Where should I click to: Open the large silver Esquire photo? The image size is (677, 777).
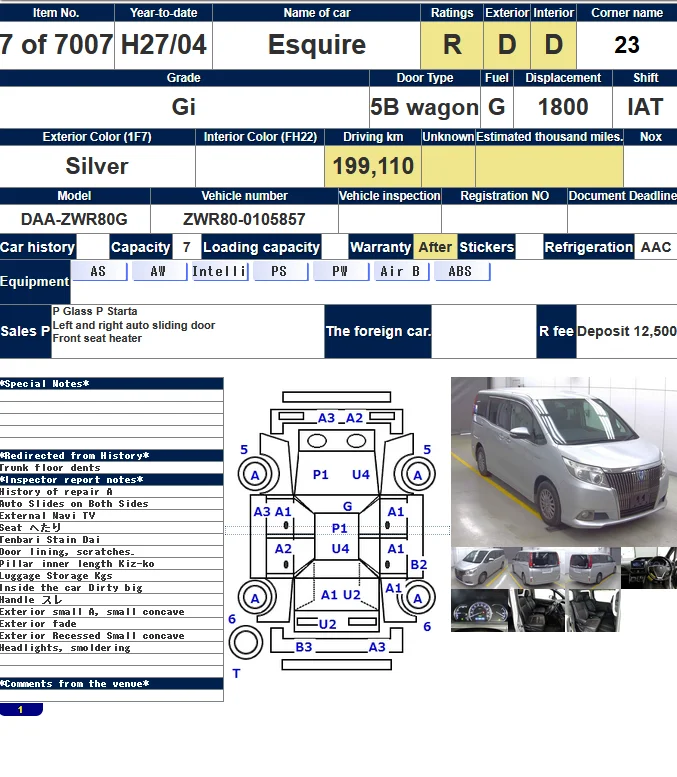pos(564,461)
